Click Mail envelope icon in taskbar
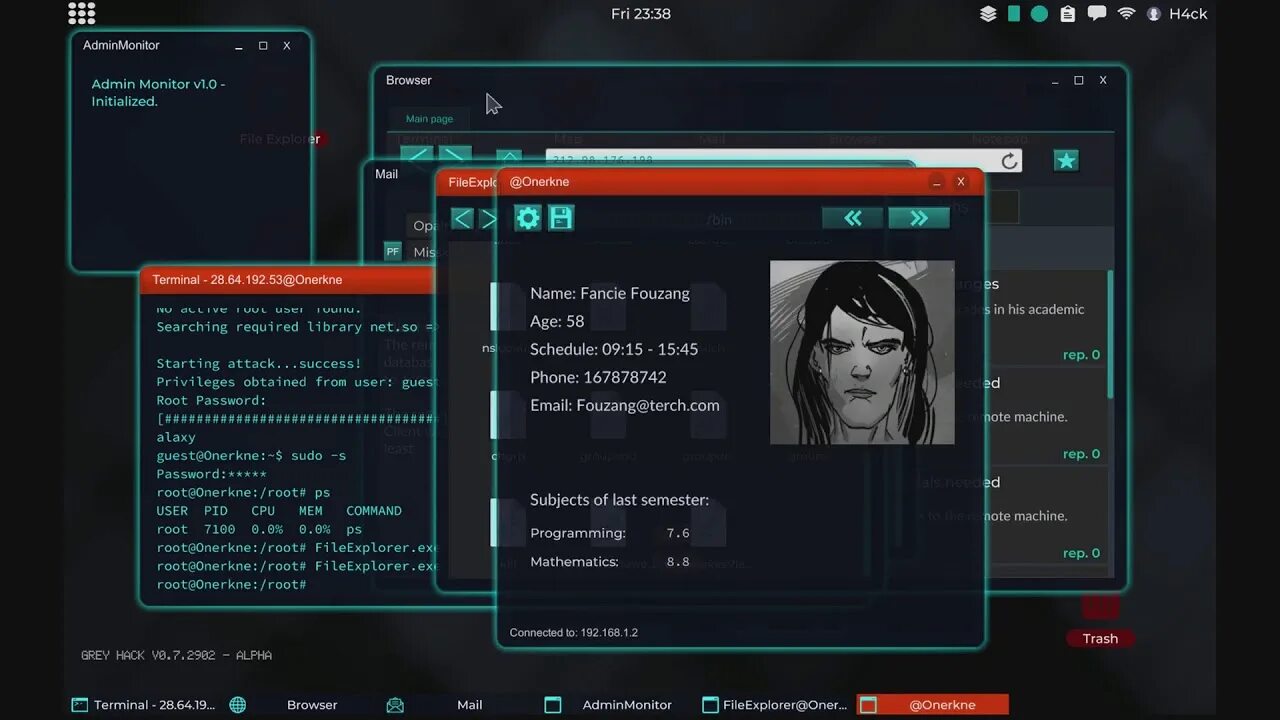The height and width of the screenshot is (720, 1280). 395,705
